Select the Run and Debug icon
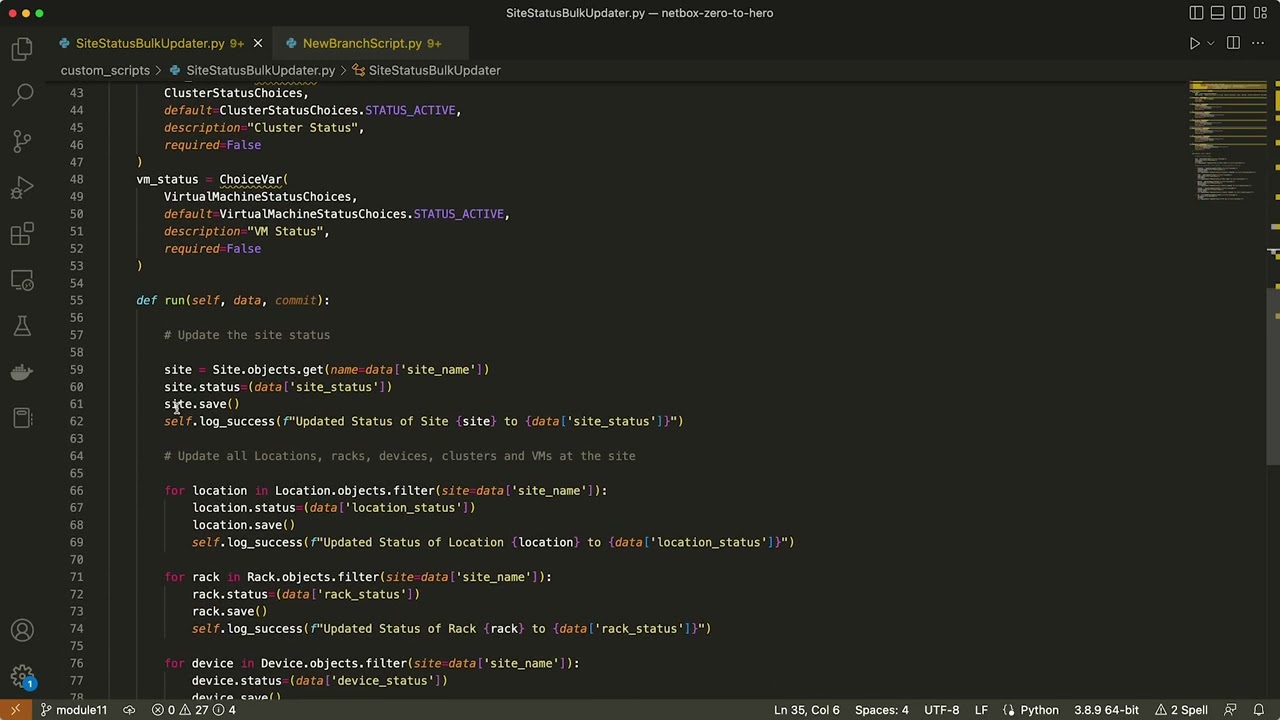 (22, 187)
